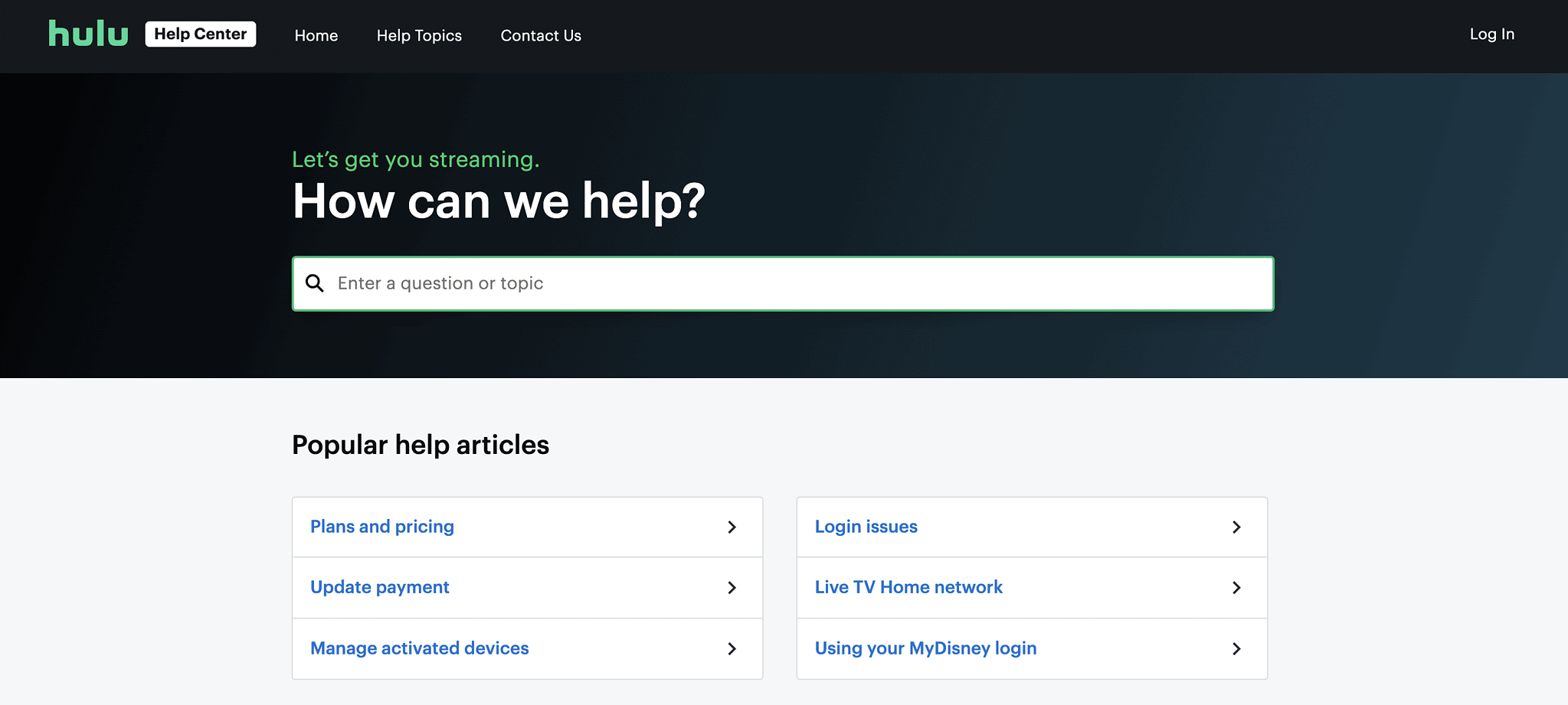Open the Update payment help article
This screenshot has width=1568, height=705.
(379, 588)
